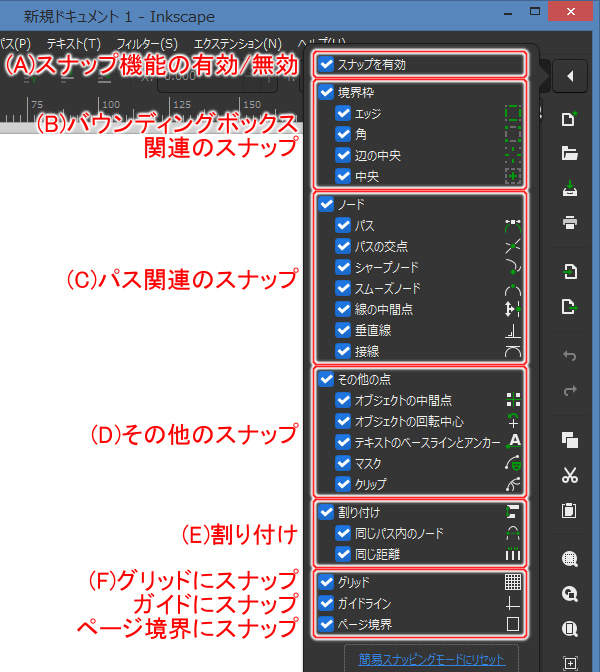Click the guideline icon beside ガイドライン
This screenshot has width=600, height=672.
click(x=513, y=603)
